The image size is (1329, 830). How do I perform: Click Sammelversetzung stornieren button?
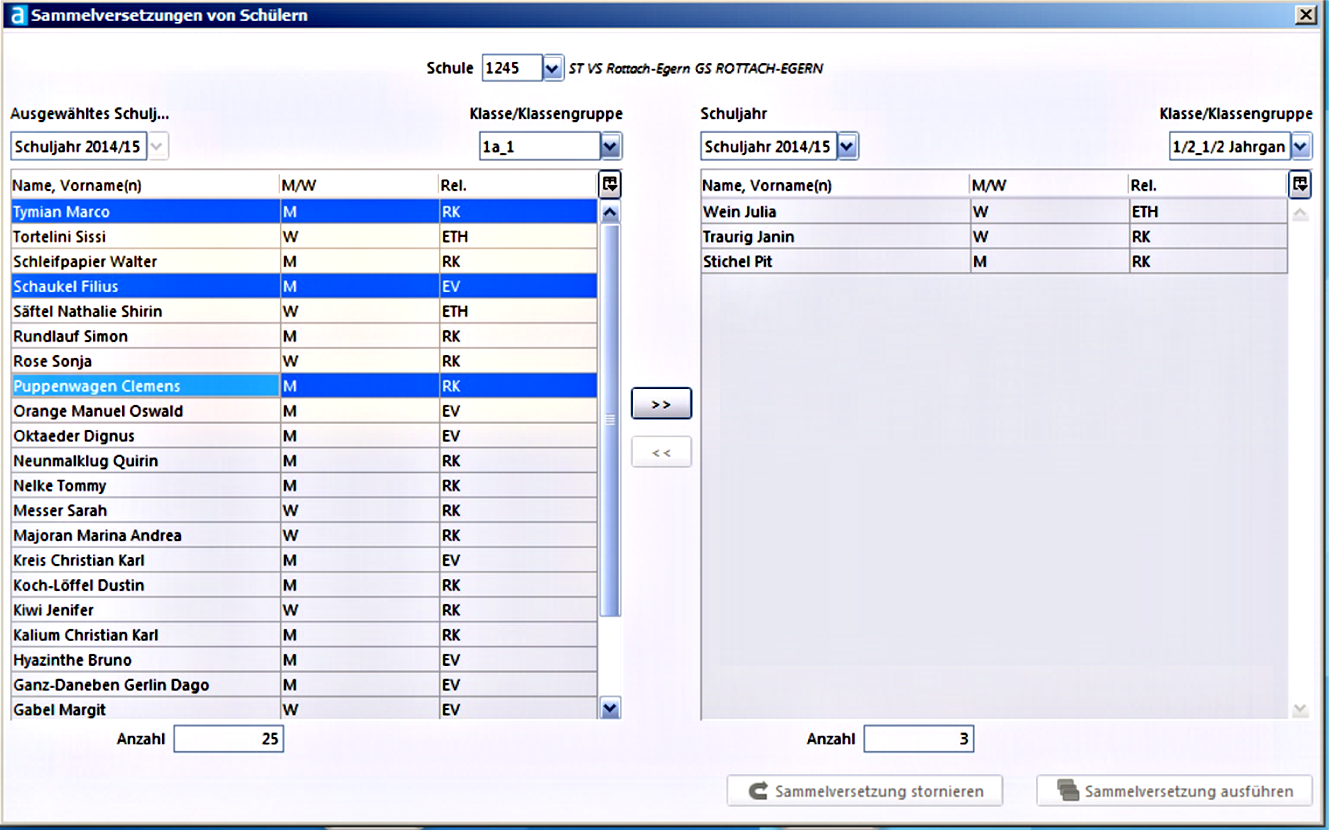point(865,791)
